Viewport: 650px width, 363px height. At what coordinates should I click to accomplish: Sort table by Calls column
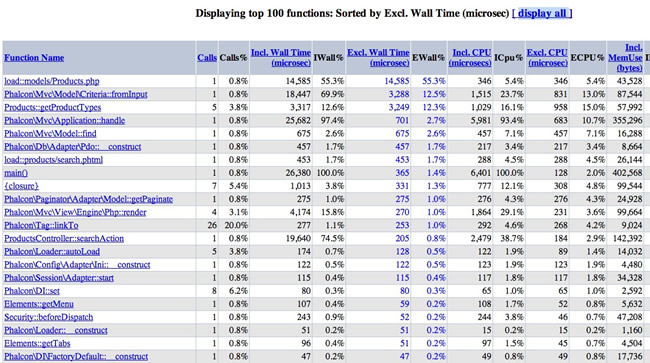(207, 58)
